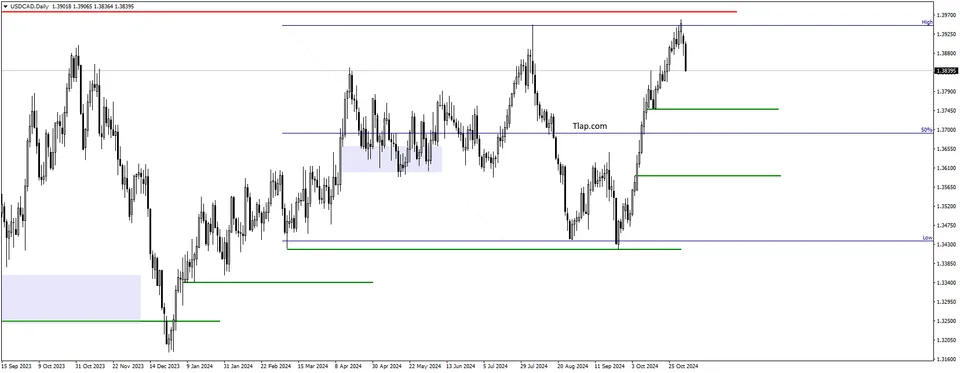
Task: Click the 1.34300 price axis label
Action: [x=947, y=244]
